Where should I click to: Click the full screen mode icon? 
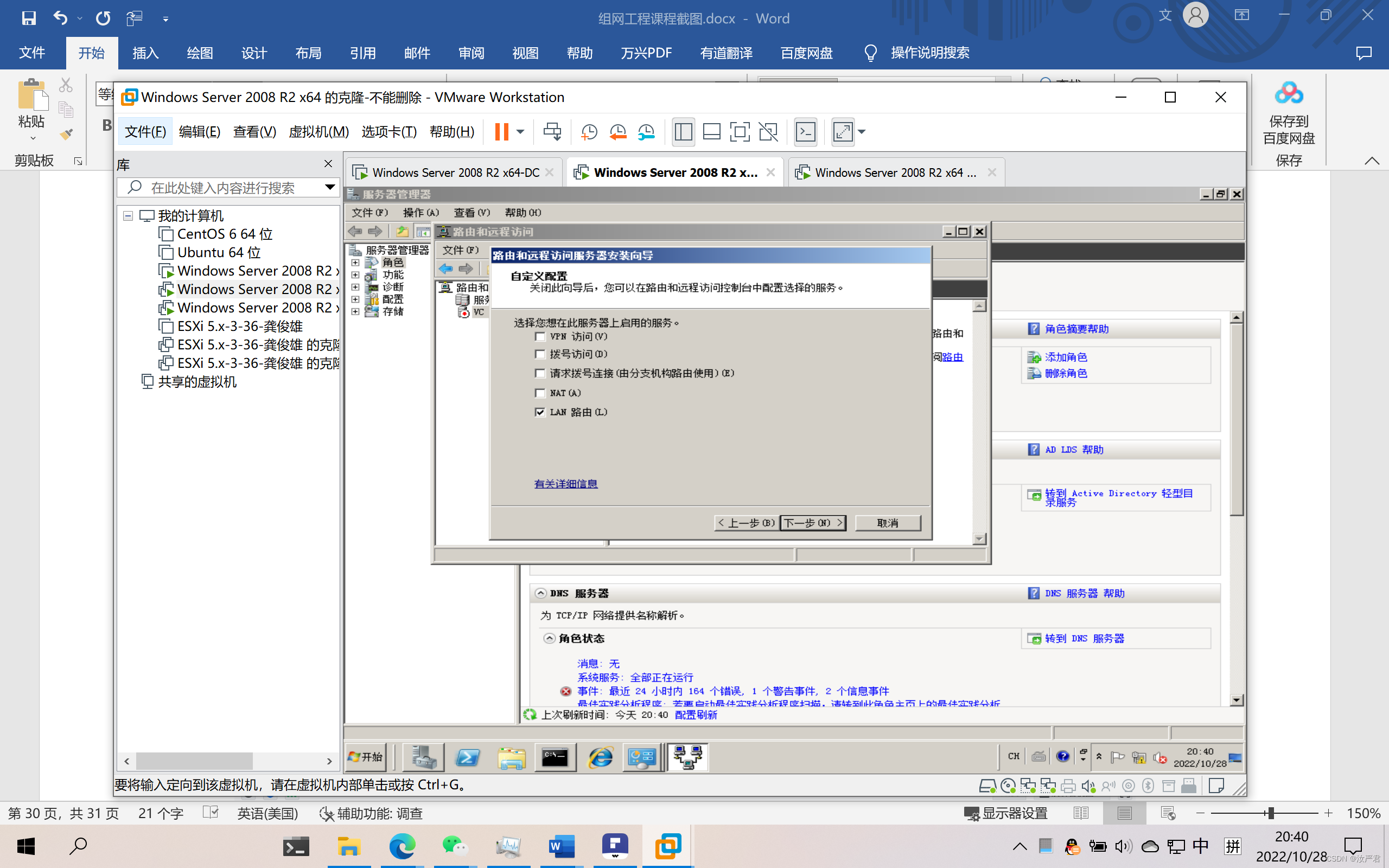pos(740,132)
